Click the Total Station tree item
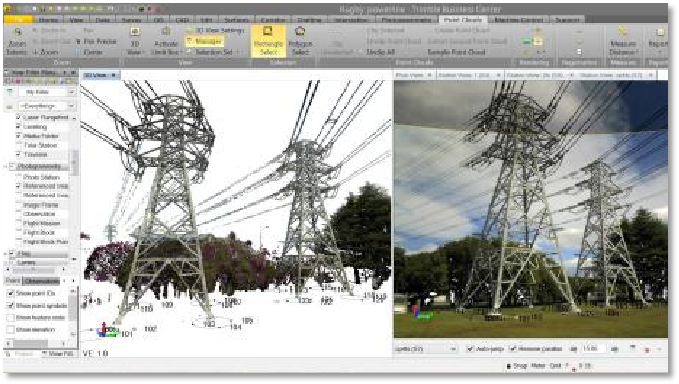Screen dimensions: 679x384 click(40, 145)
